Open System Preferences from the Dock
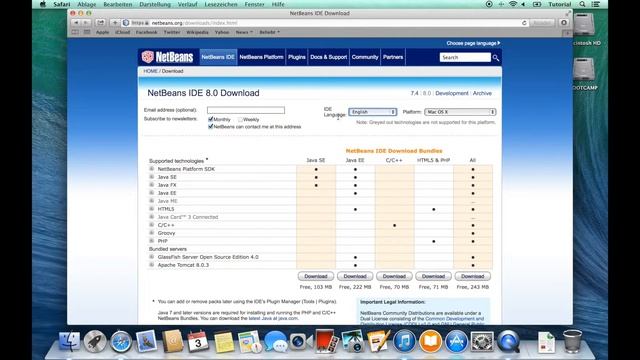640x360 pixels. click(482, 341)
